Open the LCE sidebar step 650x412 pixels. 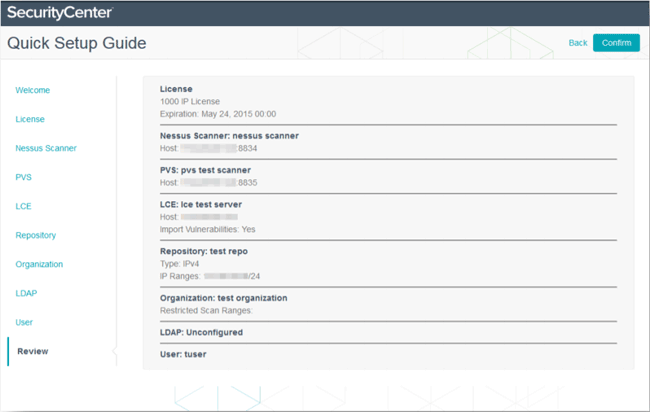pyautogui.click(x=24, y=206)
